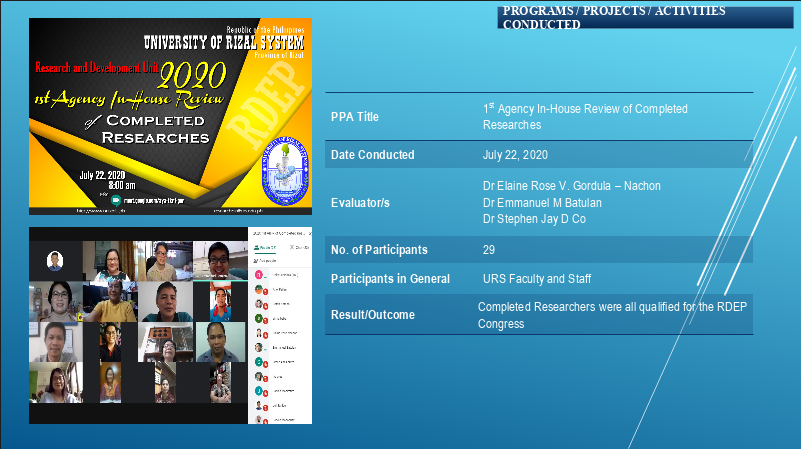This screenshot has width=801, height=449.
Task: Select 'URS Faculty and Staff' cell
Action: click(x=537, y=279)
